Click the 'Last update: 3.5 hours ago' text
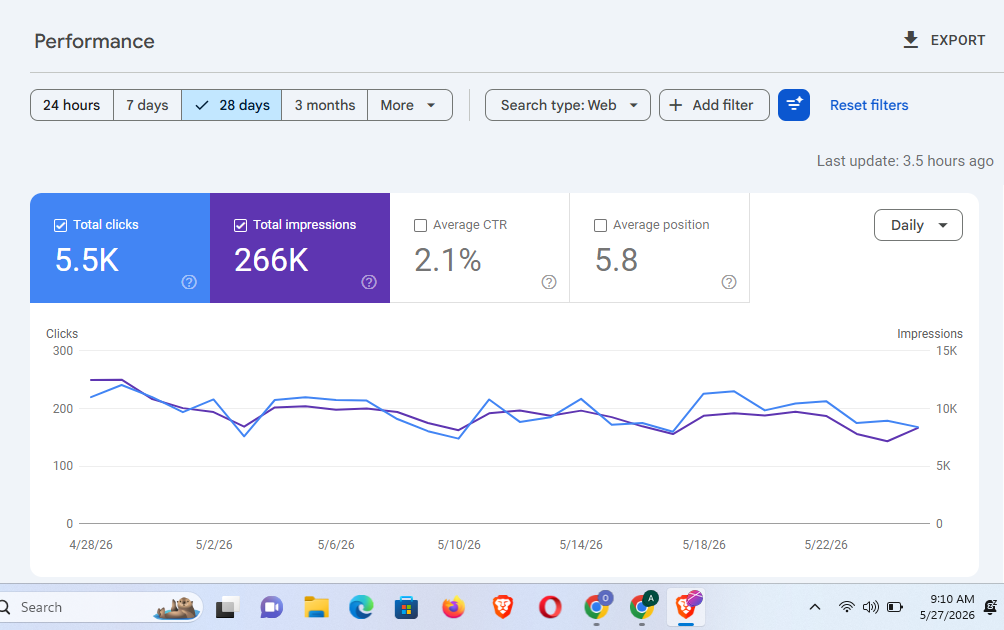 pyautogui.click(x=905, y=161)
